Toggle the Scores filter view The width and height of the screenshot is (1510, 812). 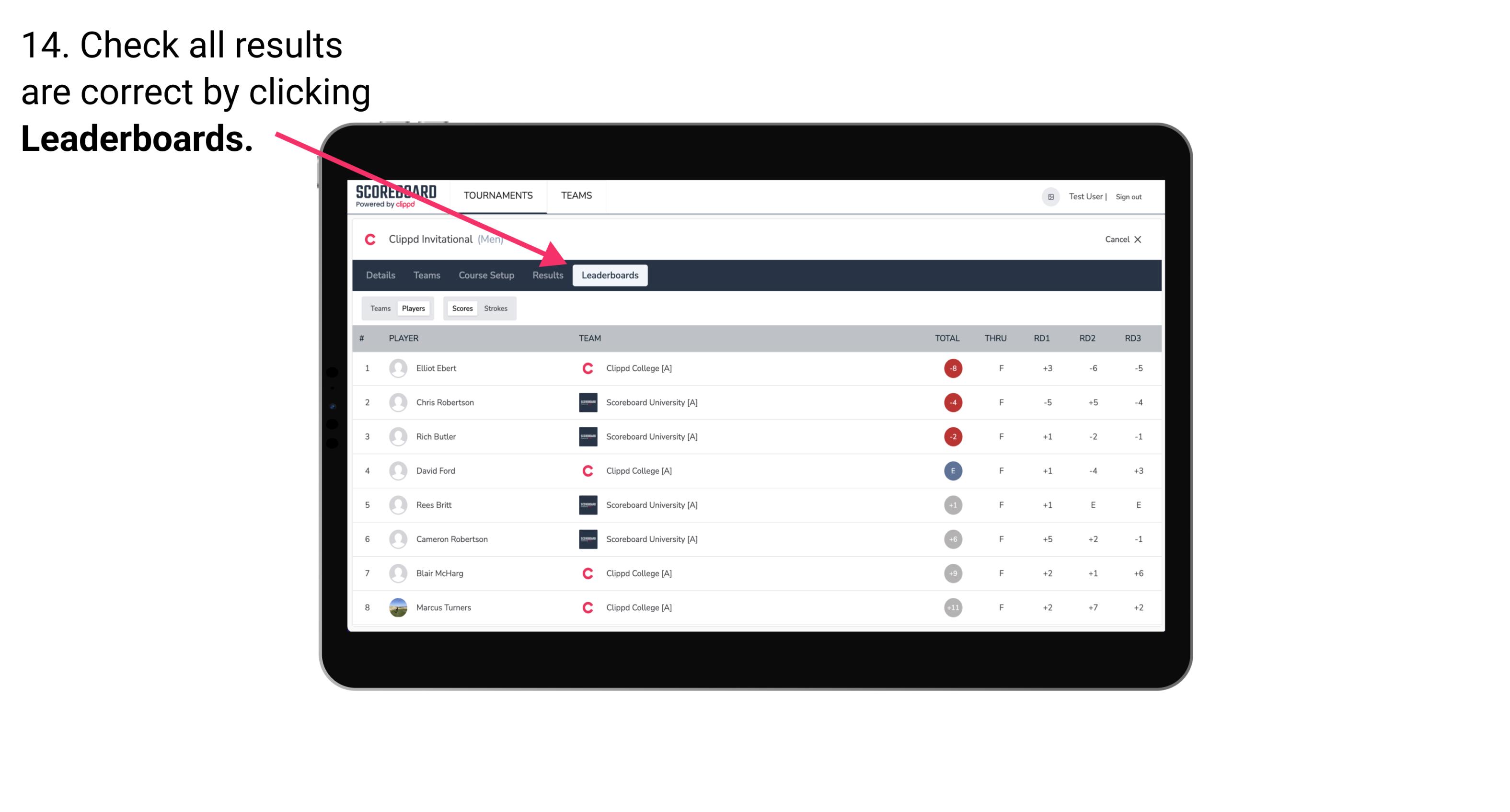click(462, 308)
